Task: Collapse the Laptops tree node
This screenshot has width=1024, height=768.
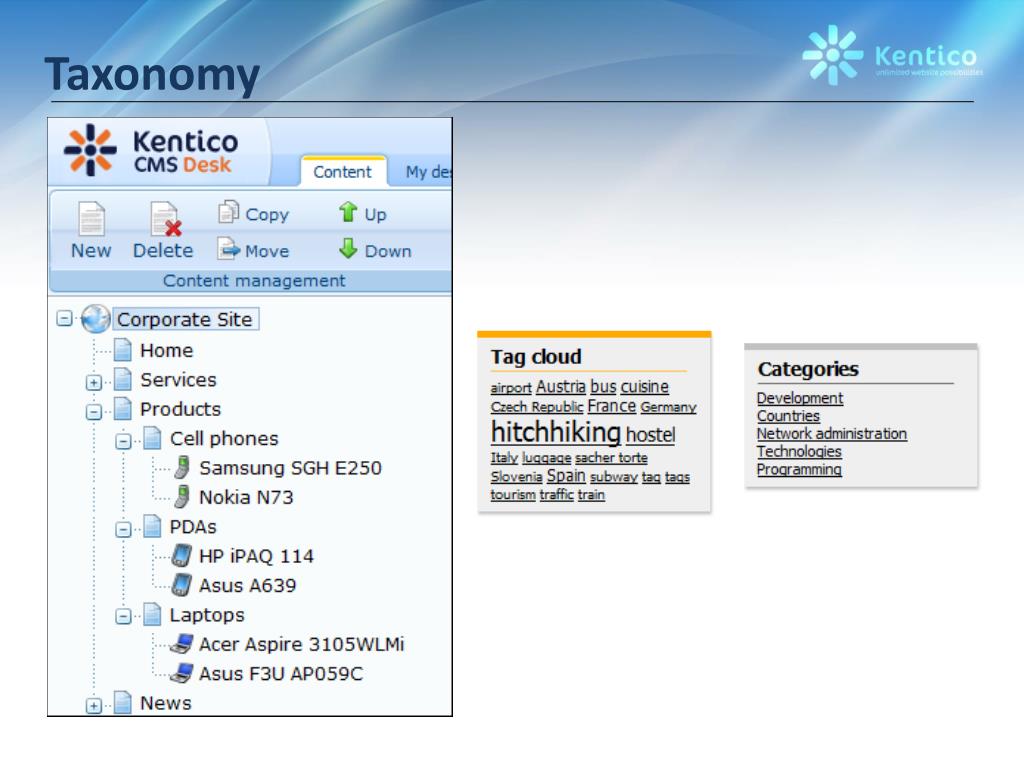Action: 123,616
